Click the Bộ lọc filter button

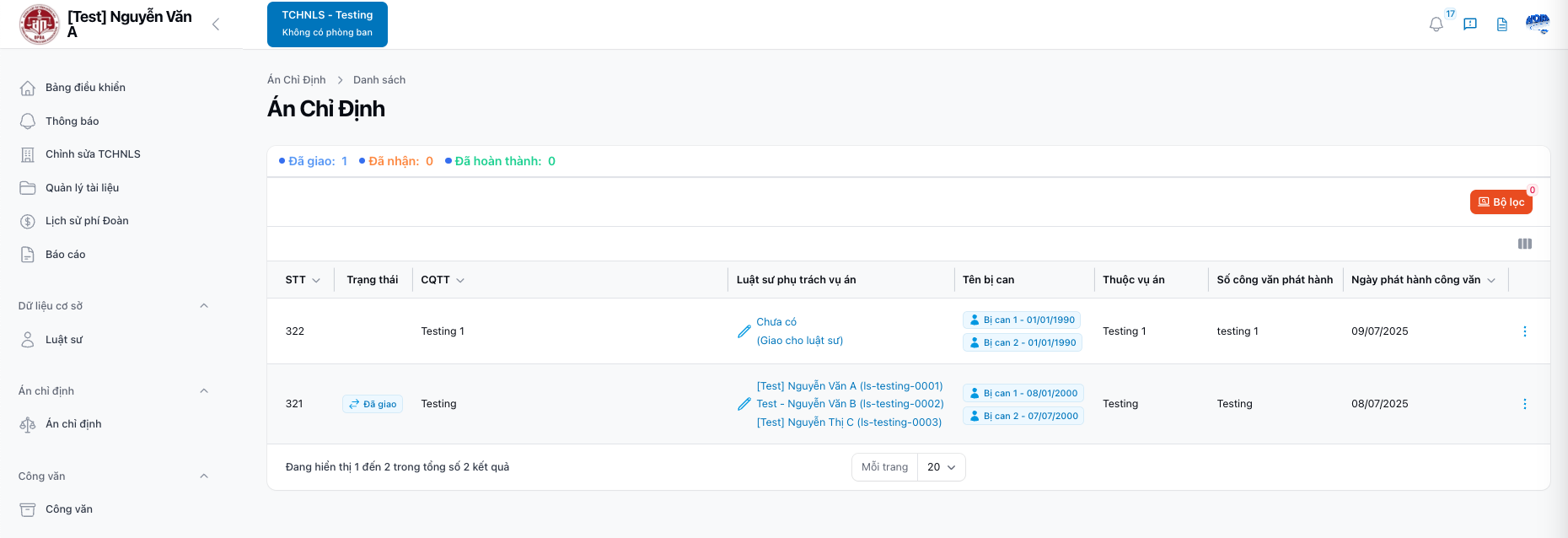pos(1501,202)
